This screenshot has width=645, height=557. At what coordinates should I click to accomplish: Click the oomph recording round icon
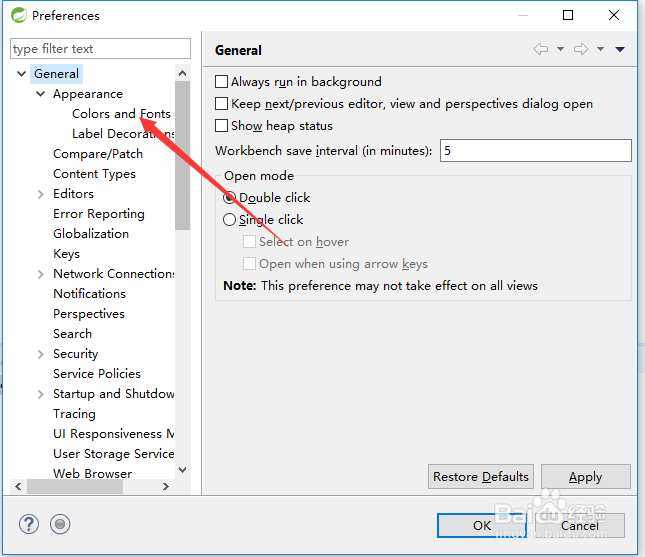pos(60,524)
